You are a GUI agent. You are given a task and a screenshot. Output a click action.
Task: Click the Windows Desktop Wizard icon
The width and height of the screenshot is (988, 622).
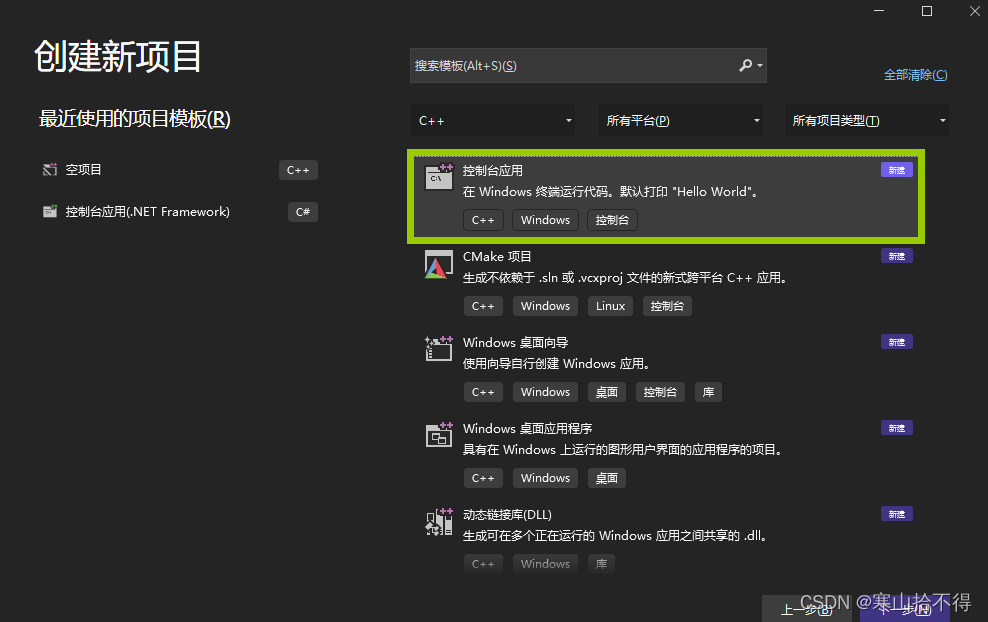pyautogui.click(x=439, y=348)
